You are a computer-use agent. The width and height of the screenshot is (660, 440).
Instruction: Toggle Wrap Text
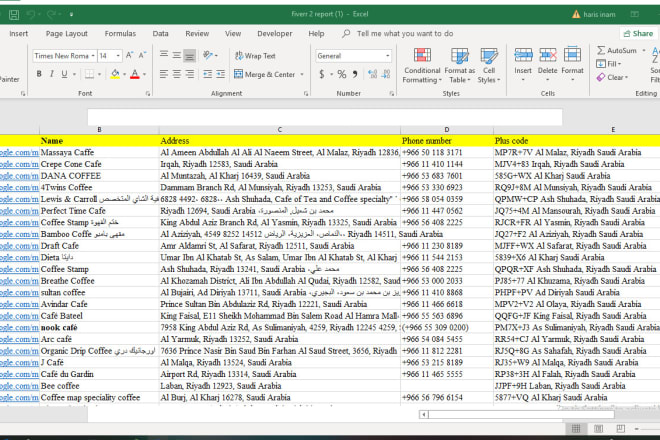255,56
